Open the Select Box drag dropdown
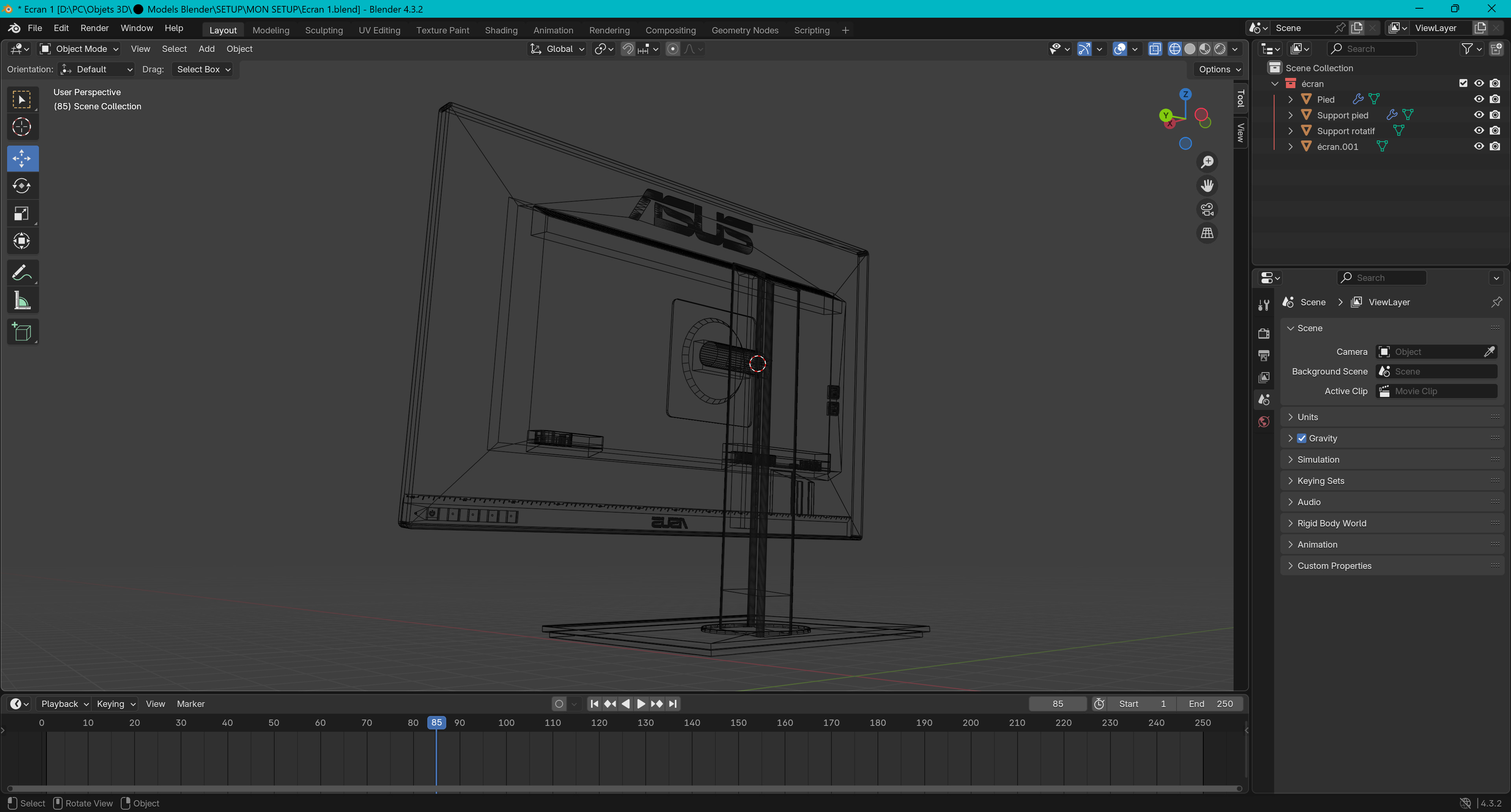The image size is (1511, 812). click(203, 69)
